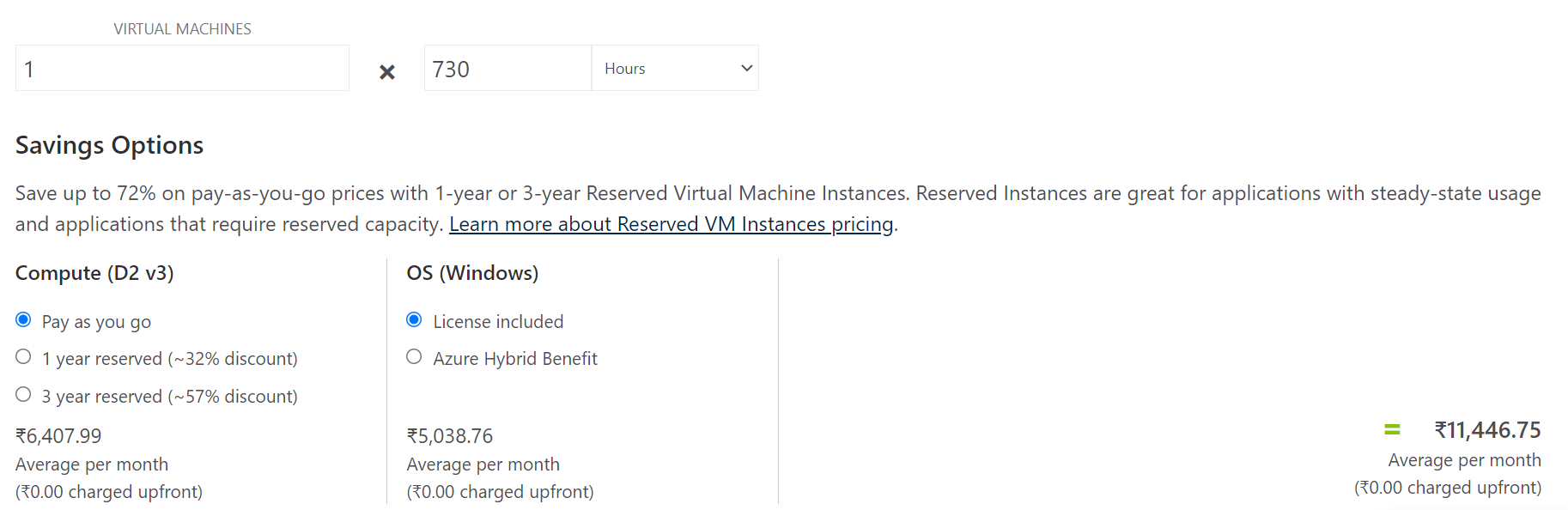Select License included for Windows OS

click(x=414, y=320)
